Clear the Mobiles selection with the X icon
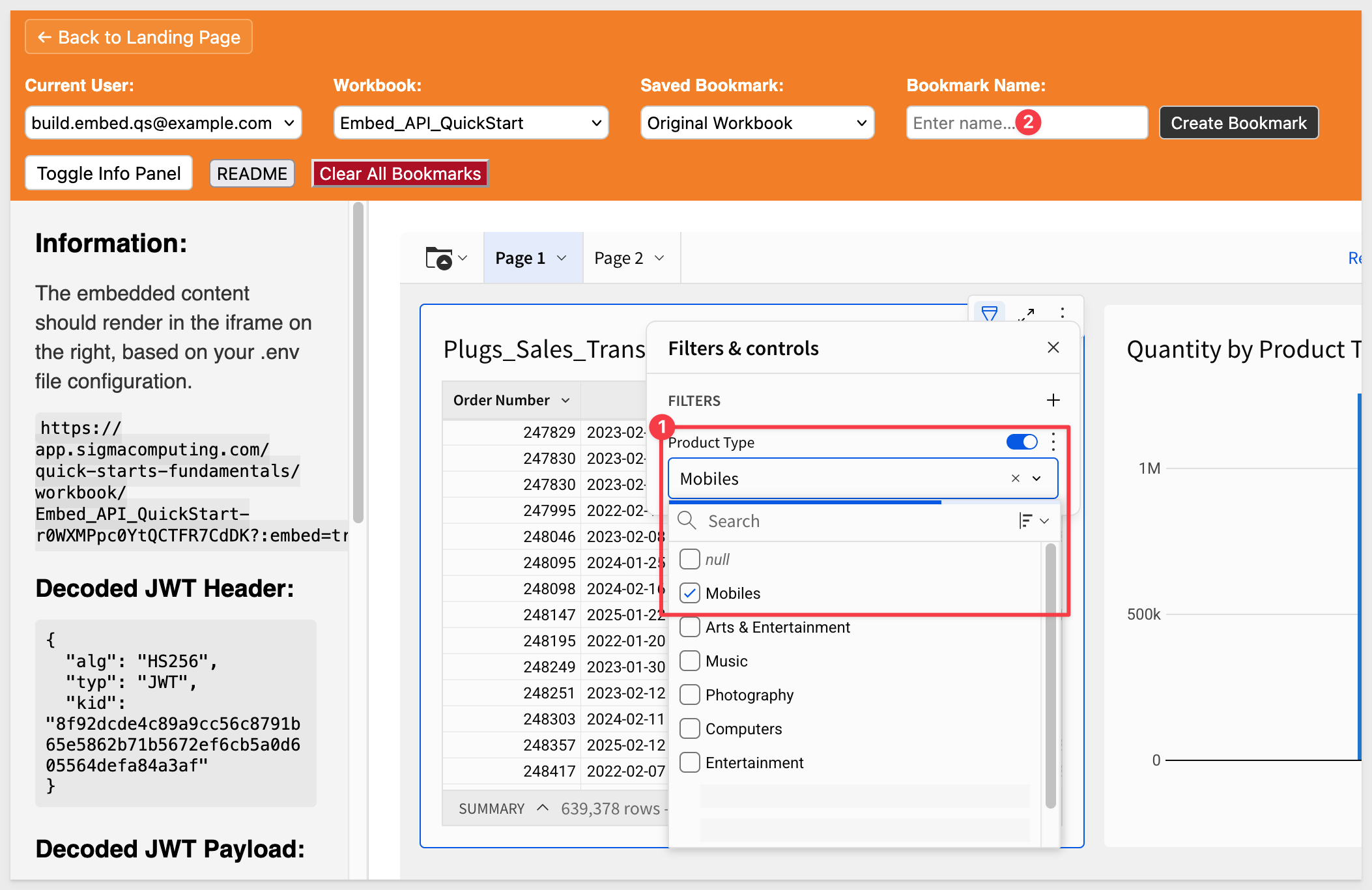 click(x=1015, y=478)
